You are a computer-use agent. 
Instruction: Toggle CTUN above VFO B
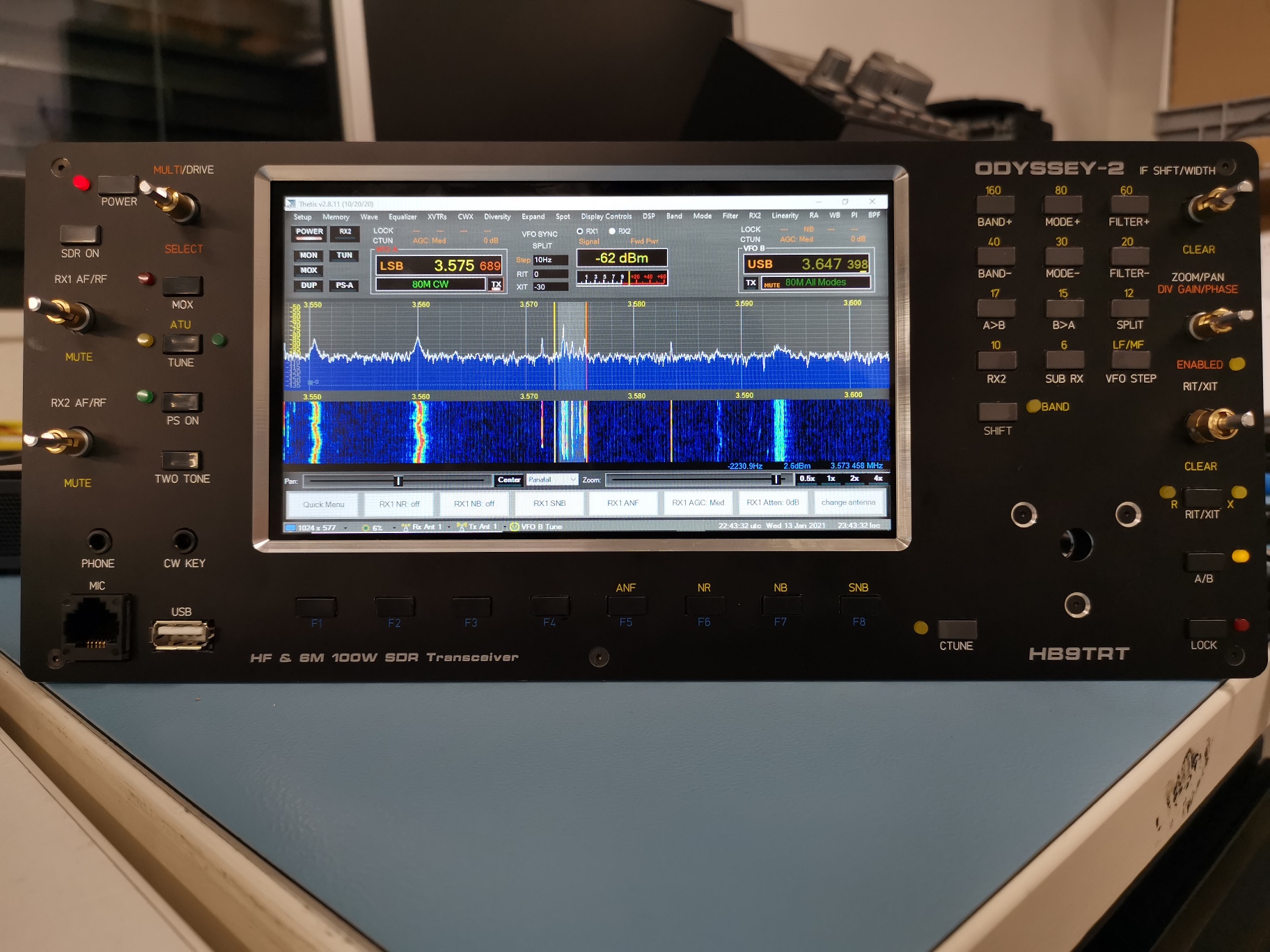[750, 239]
